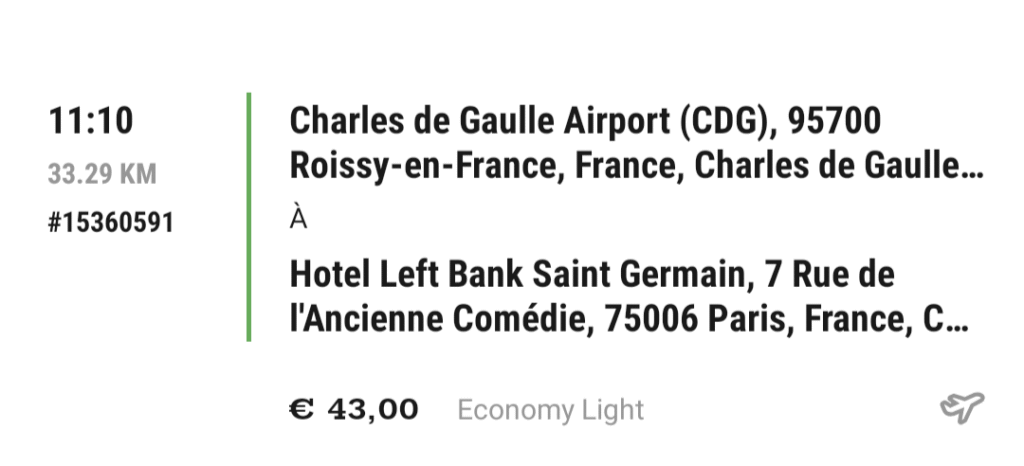Click the 33.29 KM distance label
This screenshot has height=466, width=1024.
tap(102, 174)
